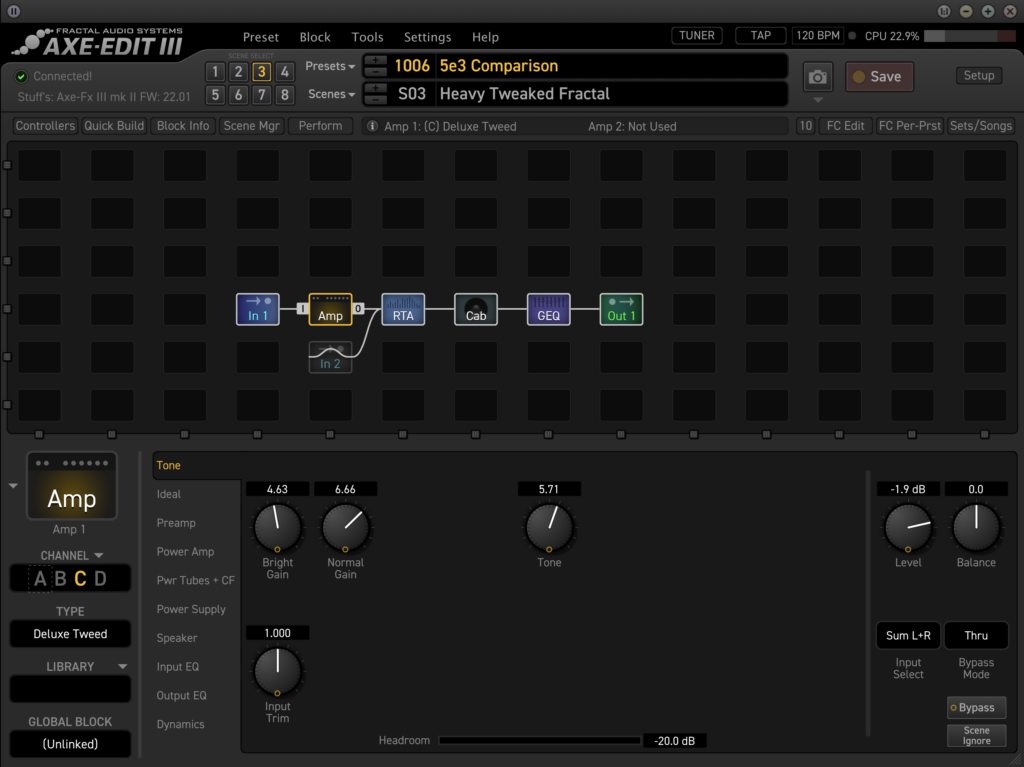Click the Amp input I connector tab
Screen dimensions: 1024x767
(x=302, y=308)
